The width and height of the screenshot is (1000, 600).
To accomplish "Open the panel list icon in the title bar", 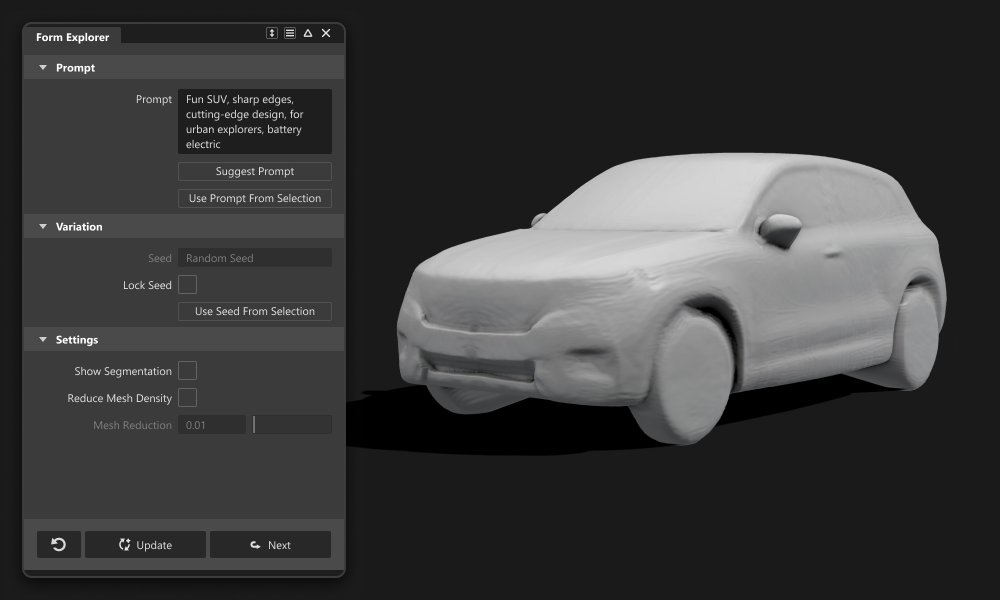I will click(x=289, y=32).
